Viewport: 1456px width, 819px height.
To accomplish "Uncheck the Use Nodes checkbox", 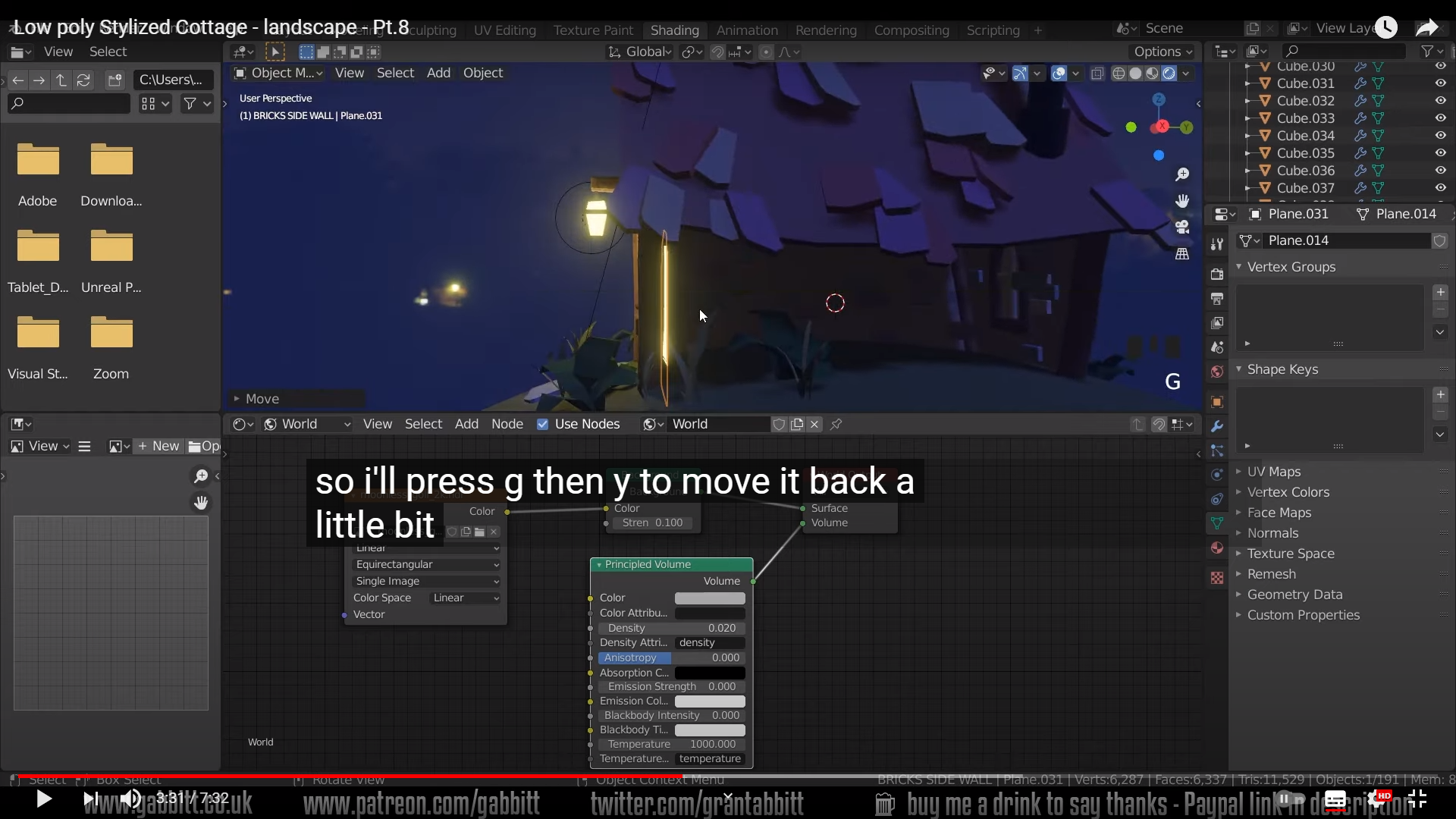I will tap(542, 424).
